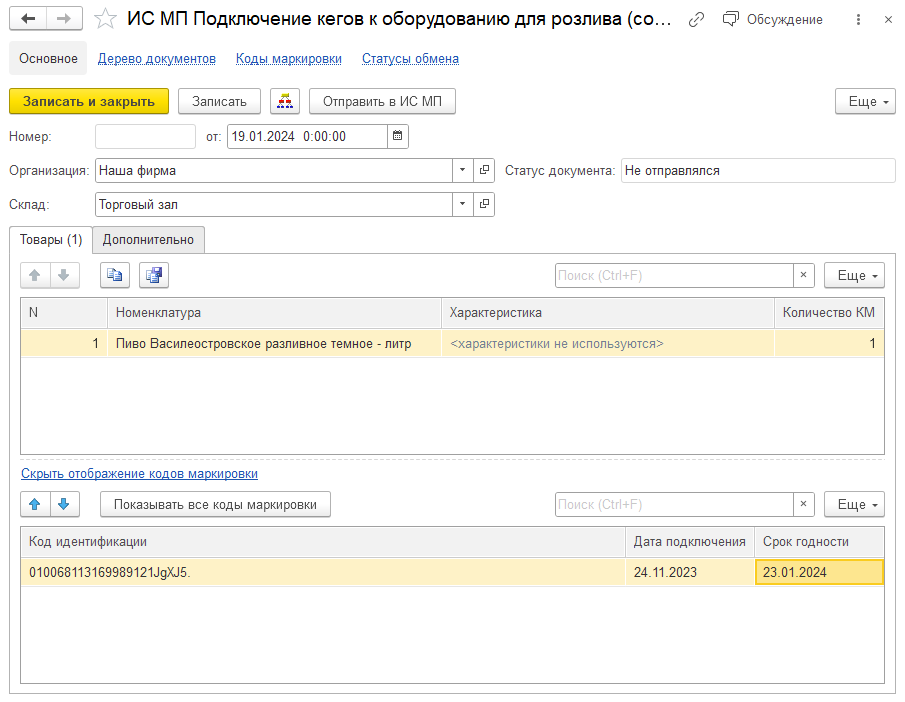The width and height of the screenshot is (905, 702).
Task: Click Скрыть отображение кодов маркировки link
Action: [139, 474]
